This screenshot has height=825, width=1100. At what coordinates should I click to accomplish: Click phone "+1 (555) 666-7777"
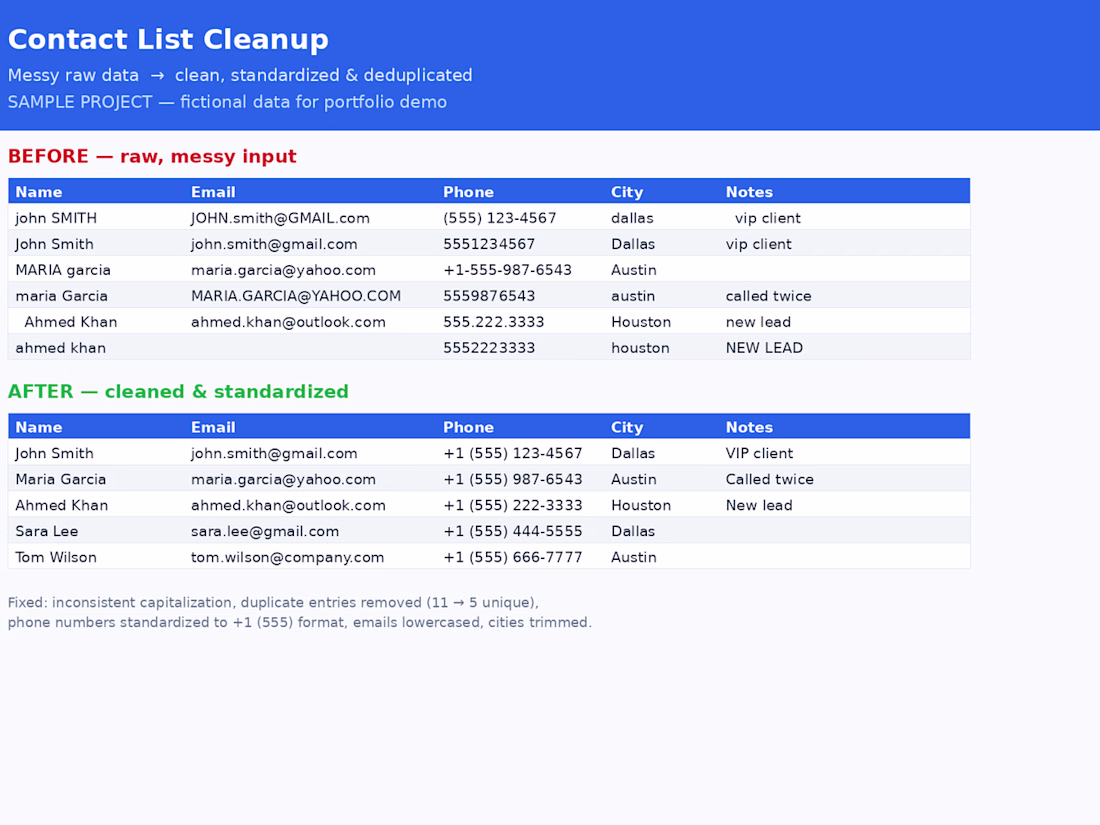pos(513,556)
